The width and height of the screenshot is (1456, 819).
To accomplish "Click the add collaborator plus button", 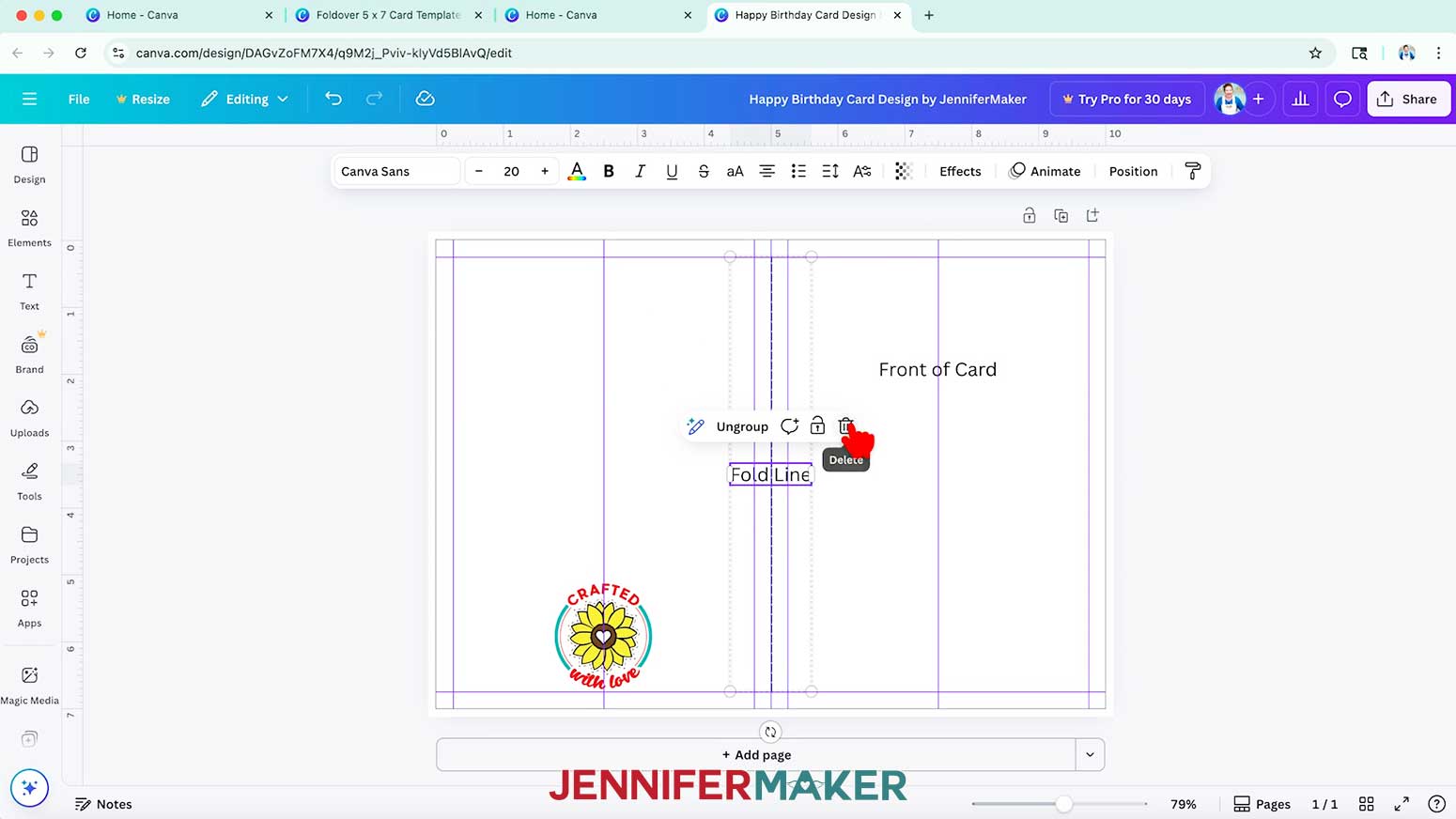I will click(1259, 99).
